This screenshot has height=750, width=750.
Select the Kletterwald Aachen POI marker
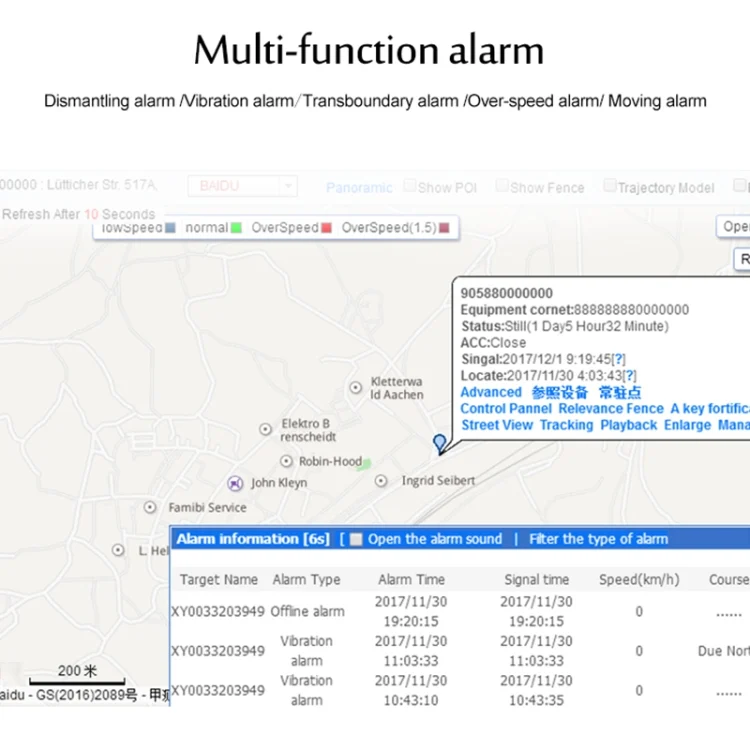[x=355, y=387]
